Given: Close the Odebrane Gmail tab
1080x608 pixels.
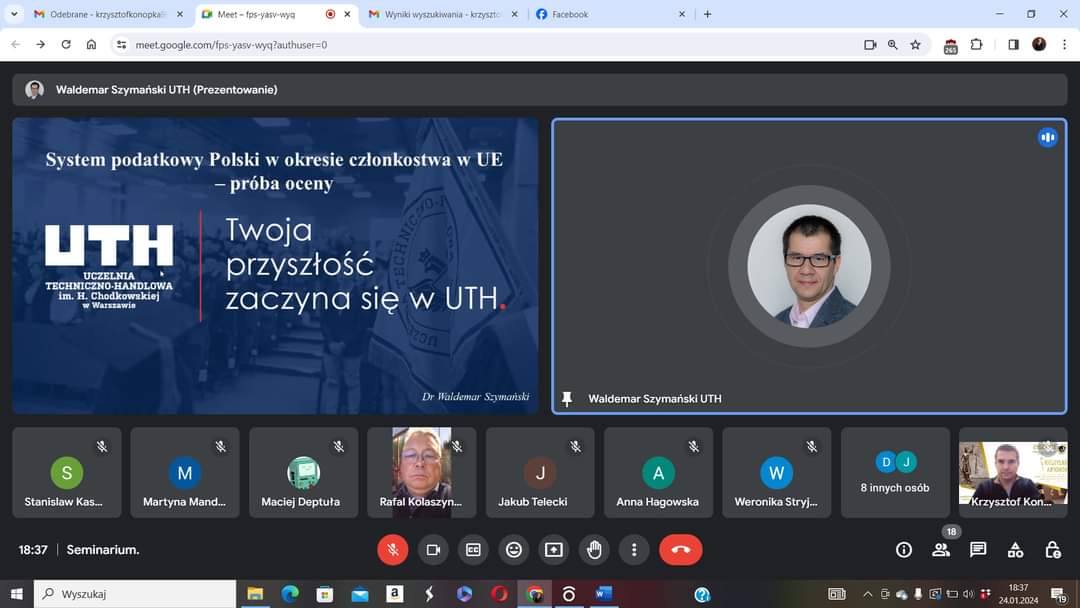Looking at the screenshot, I should [180, 14].
